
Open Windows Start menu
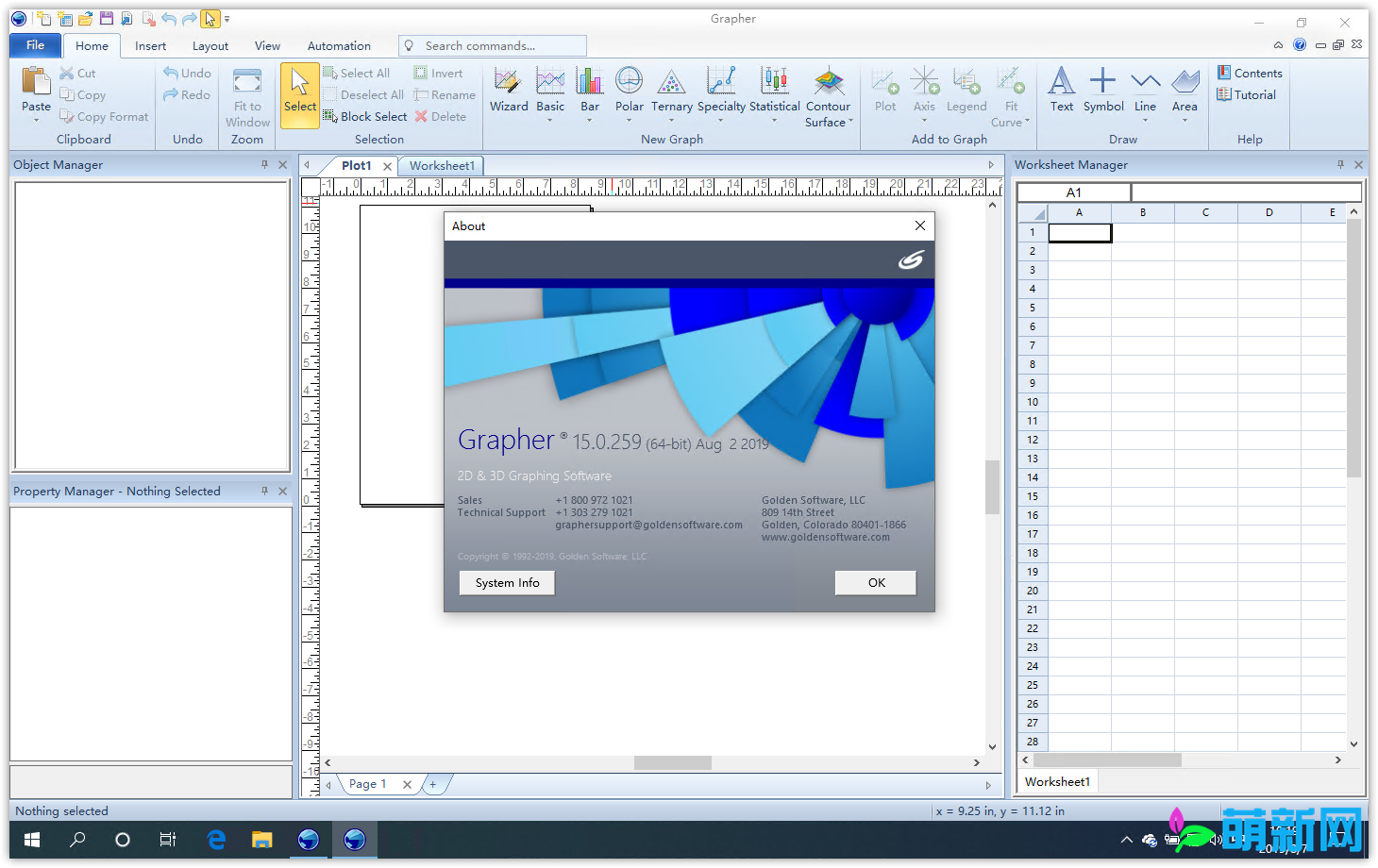tap(31, 840)
